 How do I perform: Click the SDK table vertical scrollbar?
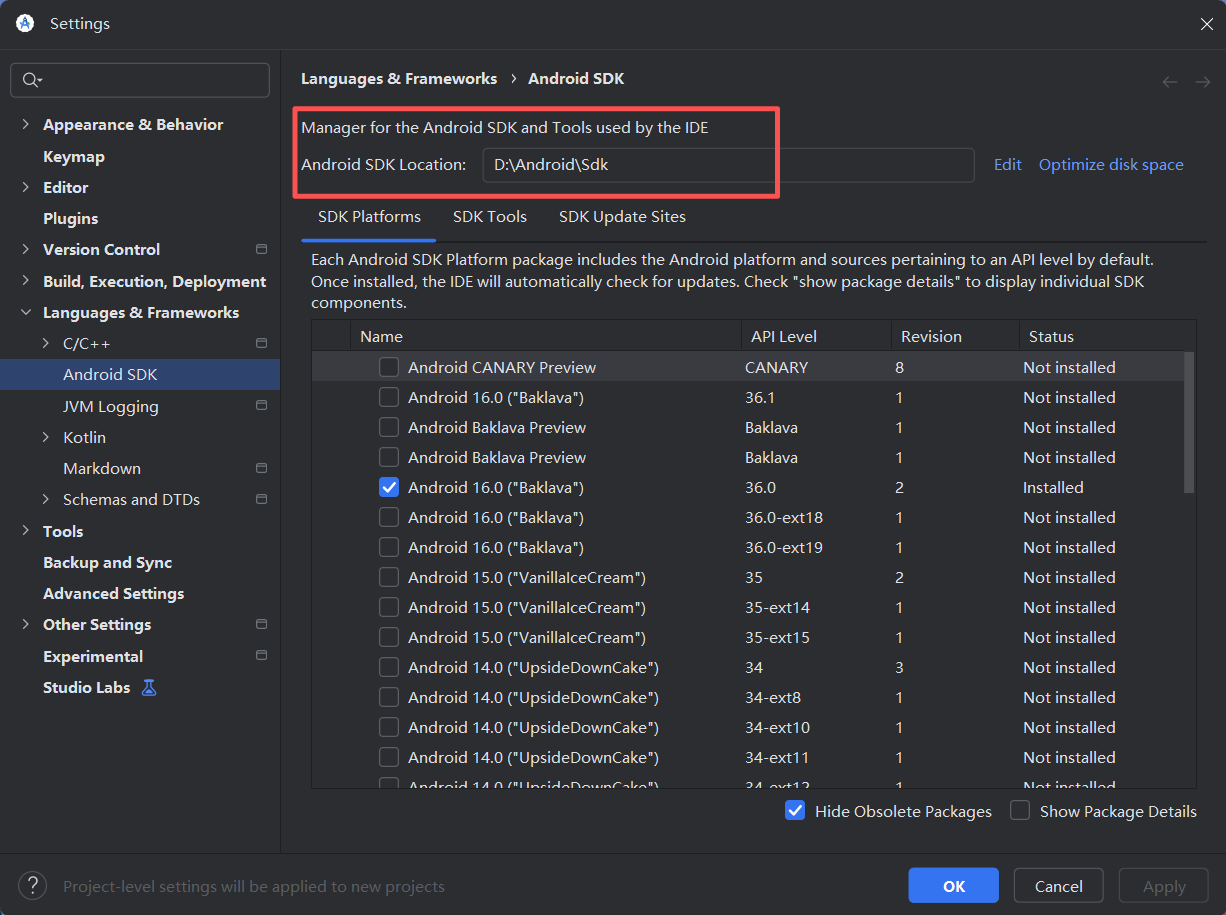(x=1189, y=422)
